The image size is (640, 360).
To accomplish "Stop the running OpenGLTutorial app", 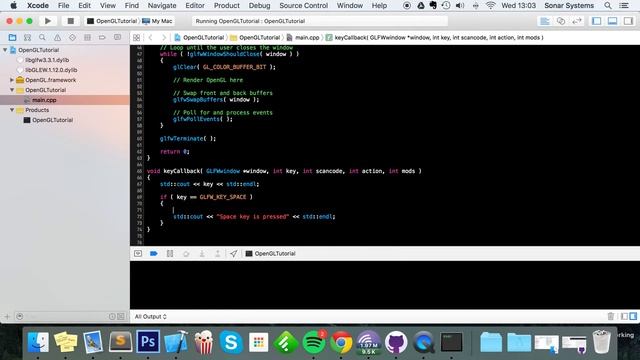I will tap(71, 21).
